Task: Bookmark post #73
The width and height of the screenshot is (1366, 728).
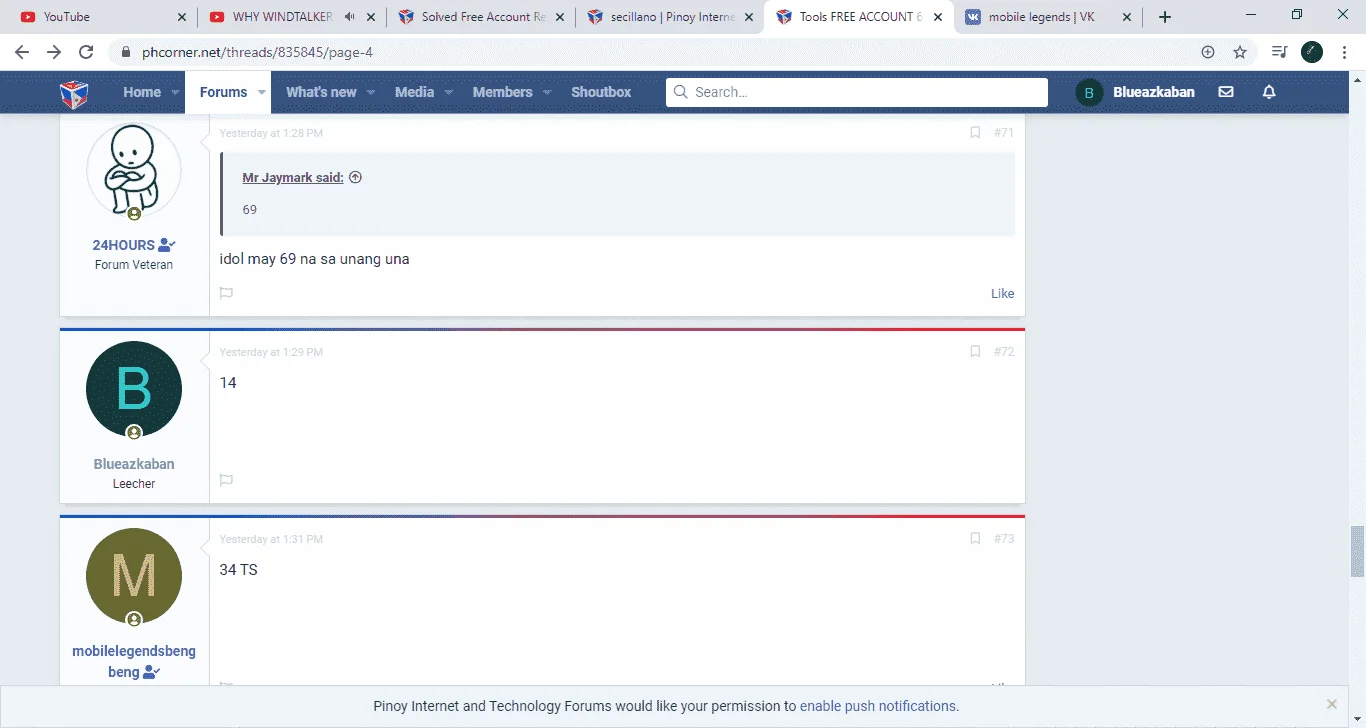Action: (975, 538)
